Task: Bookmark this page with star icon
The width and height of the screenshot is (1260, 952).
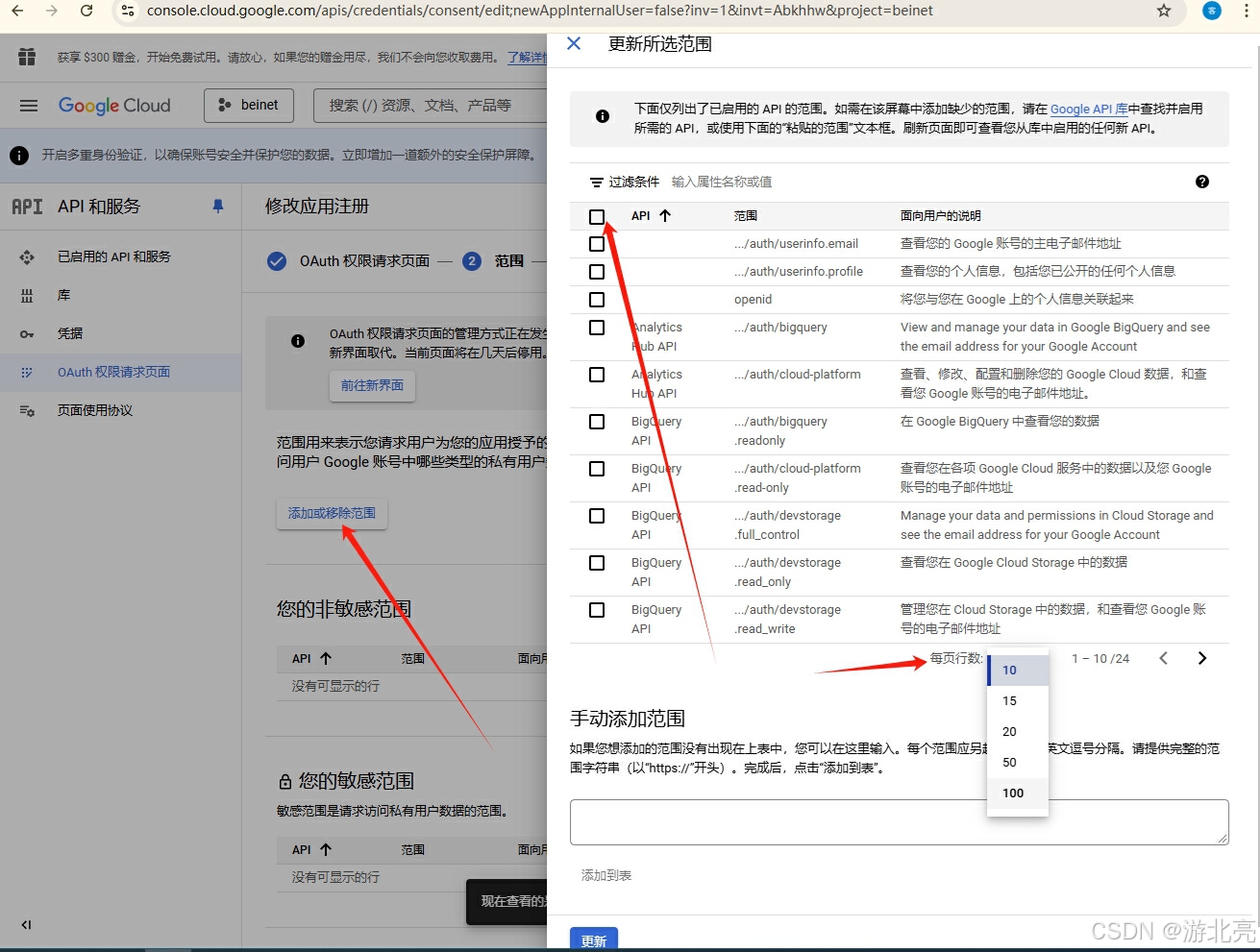Action: pos(1164,11)
